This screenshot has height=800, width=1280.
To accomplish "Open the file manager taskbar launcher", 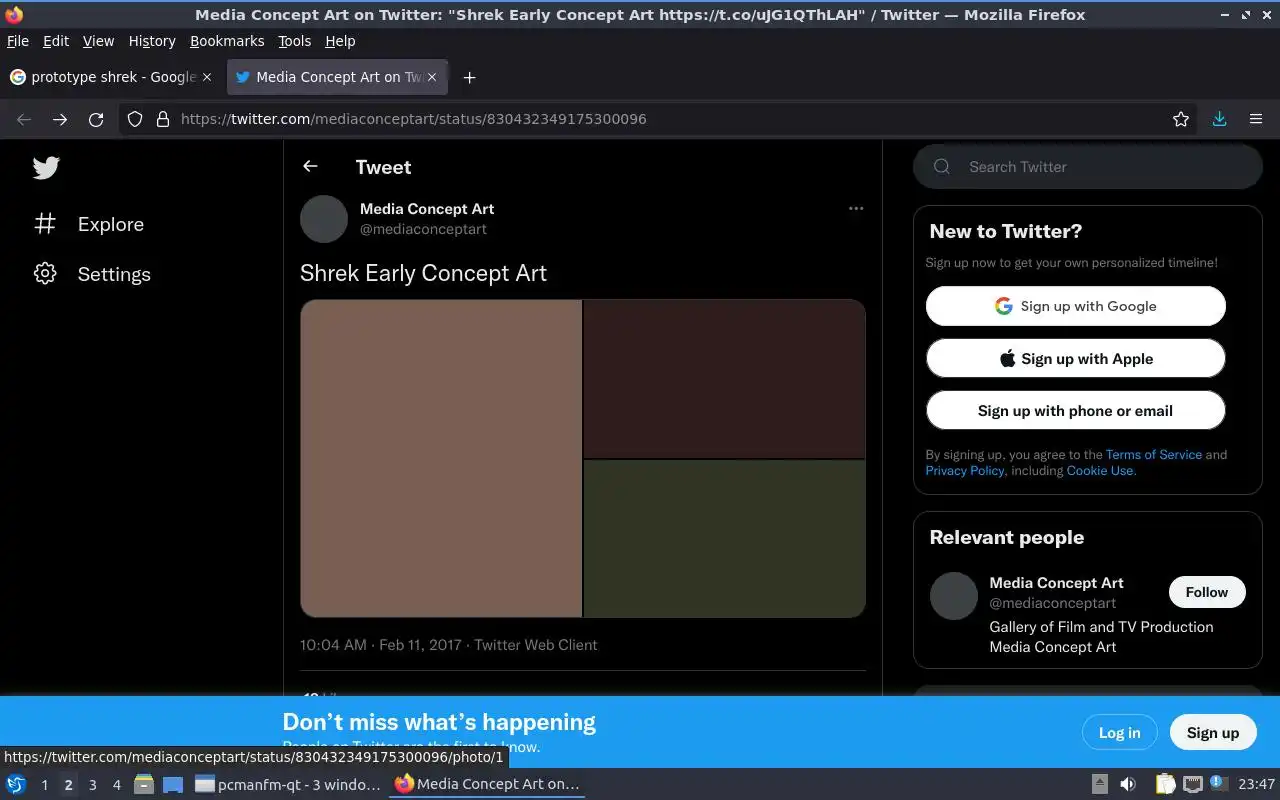I will [144, 784].
